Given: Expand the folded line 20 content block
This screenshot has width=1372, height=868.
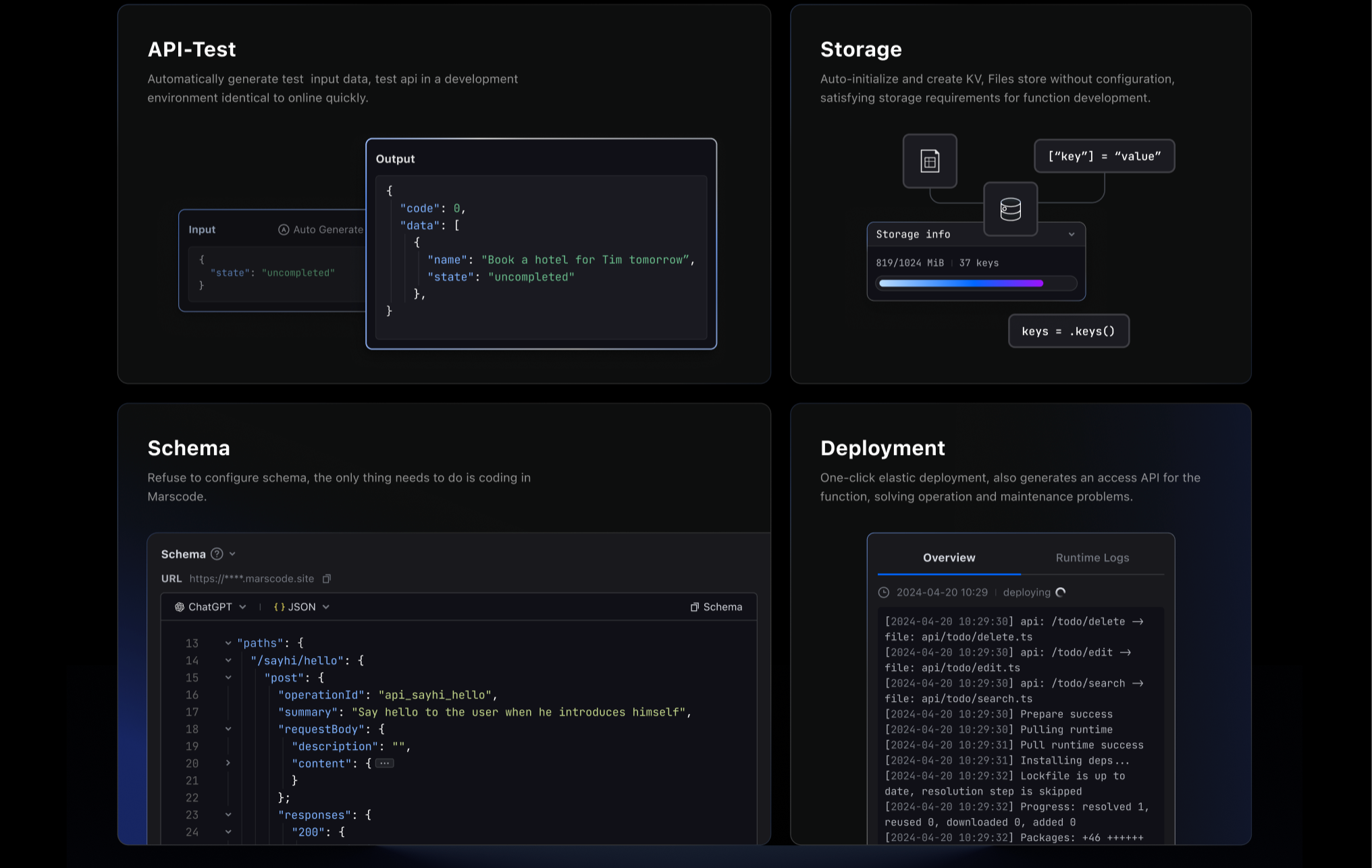Looking at the screenshot, I should (228, 763).
